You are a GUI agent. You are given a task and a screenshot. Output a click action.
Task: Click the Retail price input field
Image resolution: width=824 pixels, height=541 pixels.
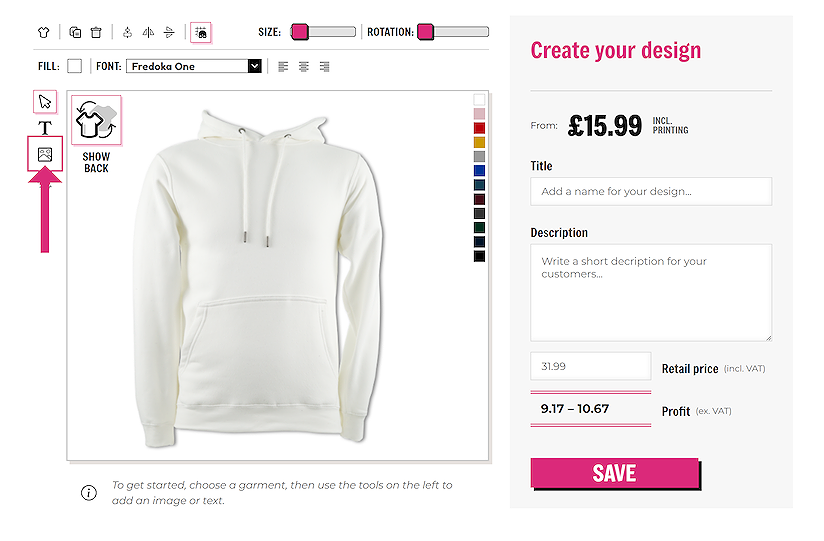tap(590, 366)
